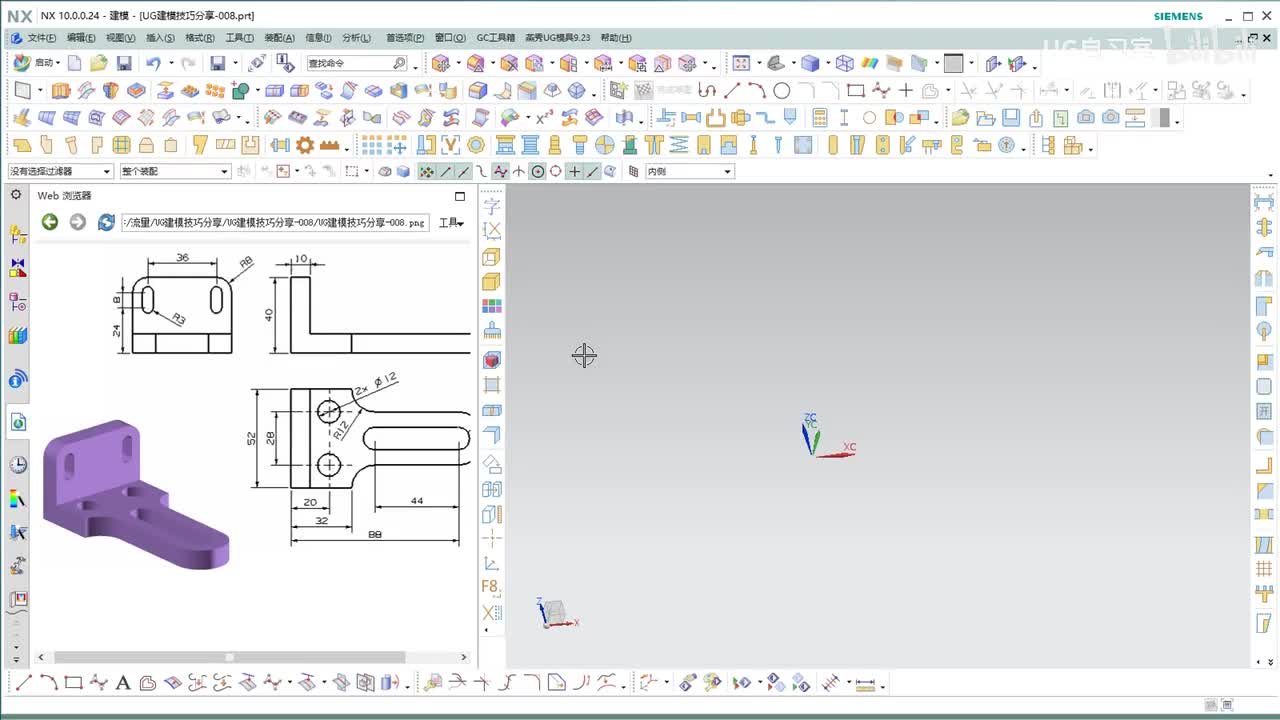
Task: Click the calculator icon
Action: coord(820,118)
